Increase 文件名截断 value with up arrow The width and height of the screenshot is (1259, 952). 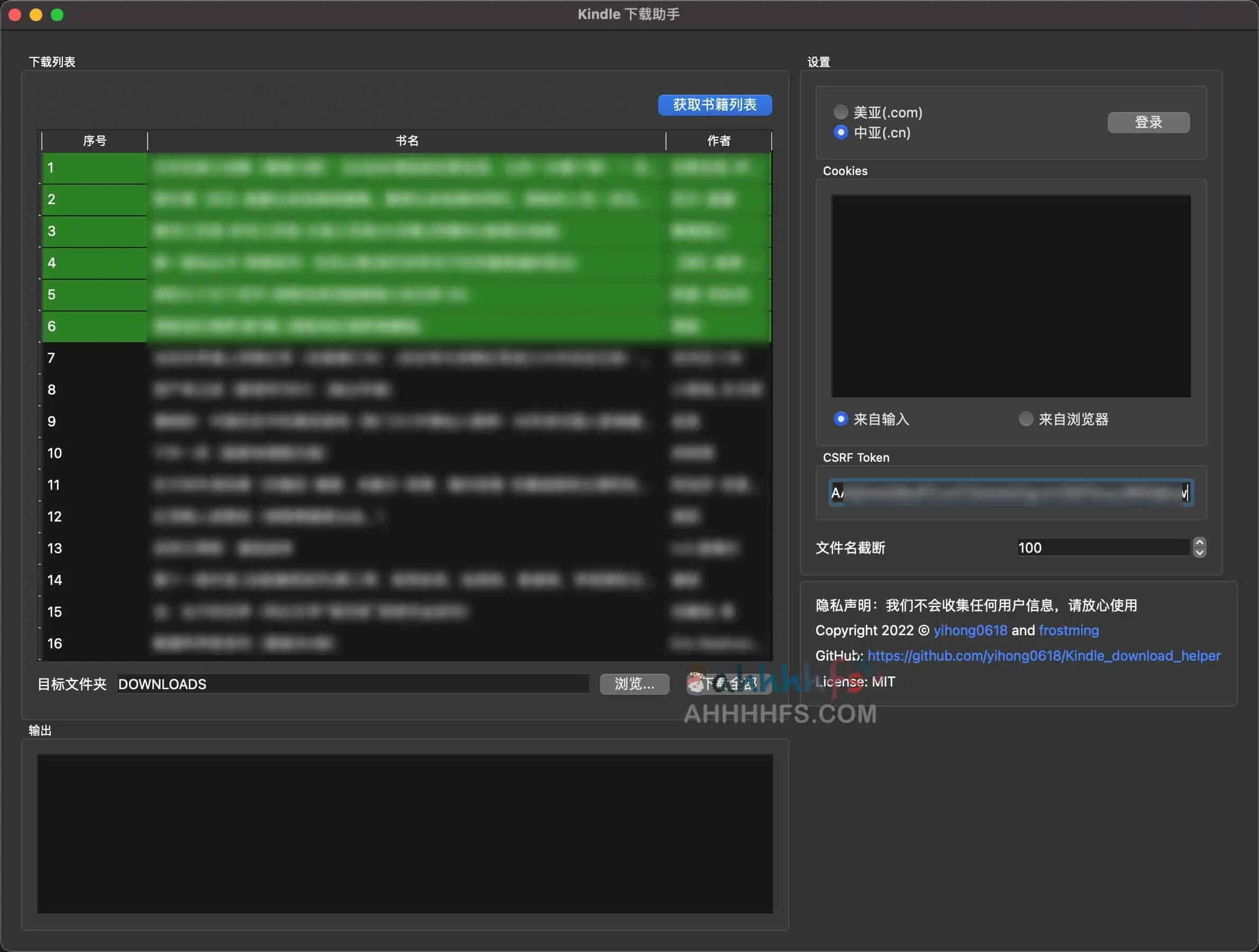1199,542
